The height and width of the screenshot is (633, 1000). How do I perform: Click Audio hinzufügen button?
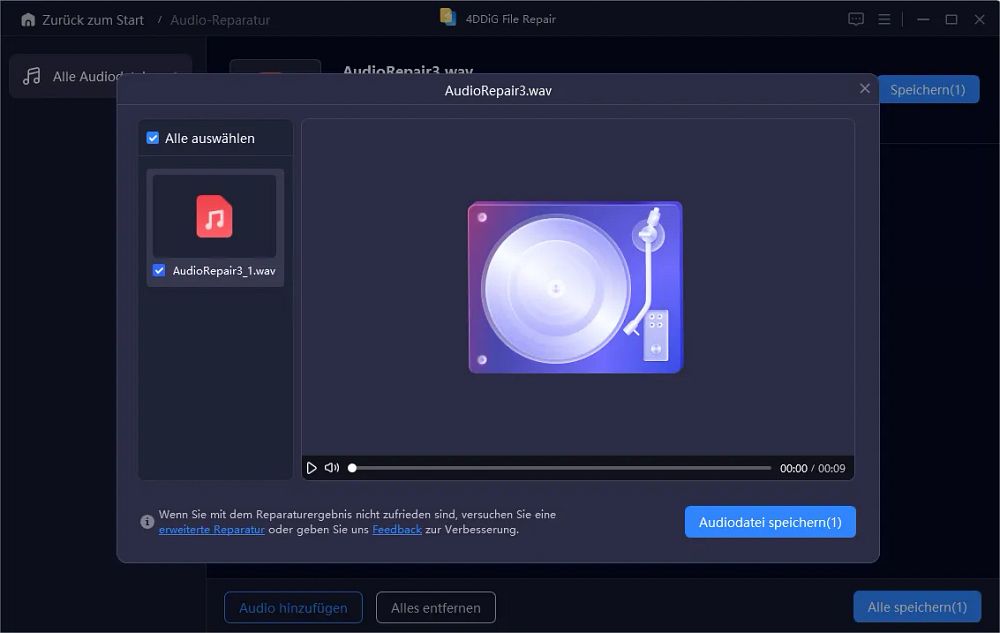(293, 608)
